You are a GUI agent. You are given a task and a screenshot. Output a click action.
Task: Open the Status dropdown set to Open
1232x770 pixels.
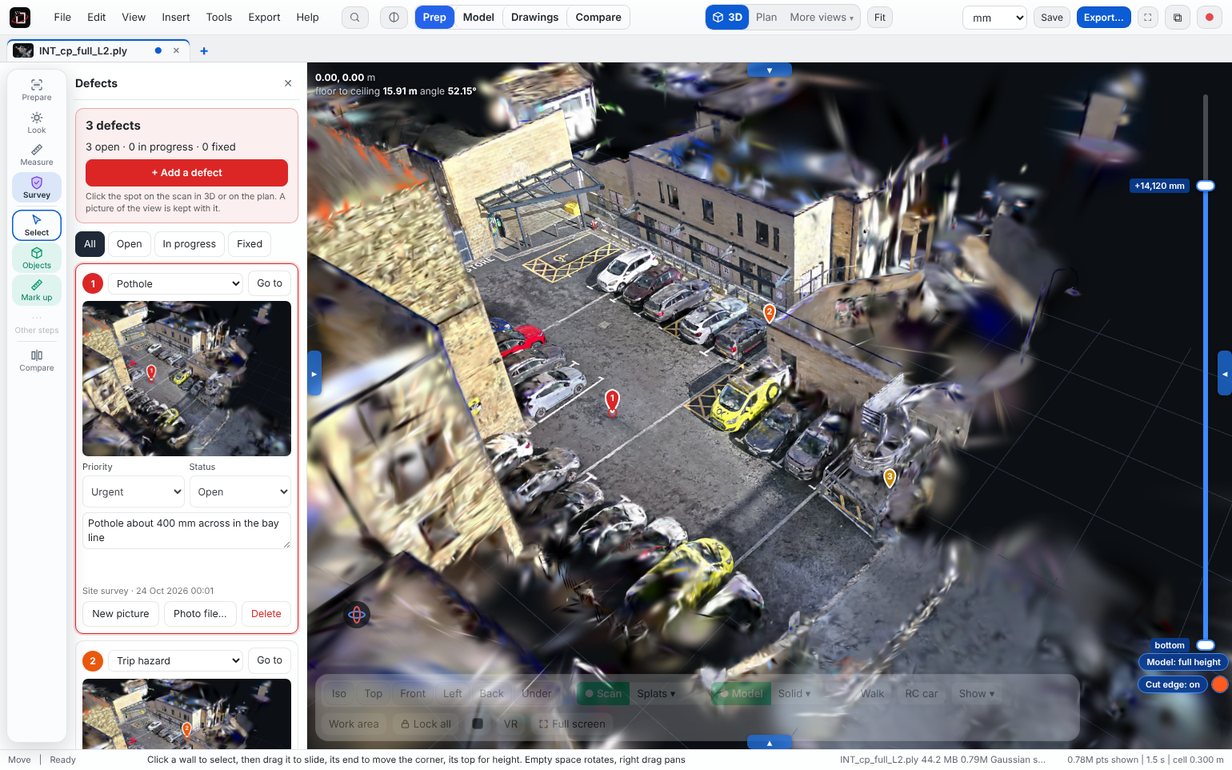(x=240, y=492)
